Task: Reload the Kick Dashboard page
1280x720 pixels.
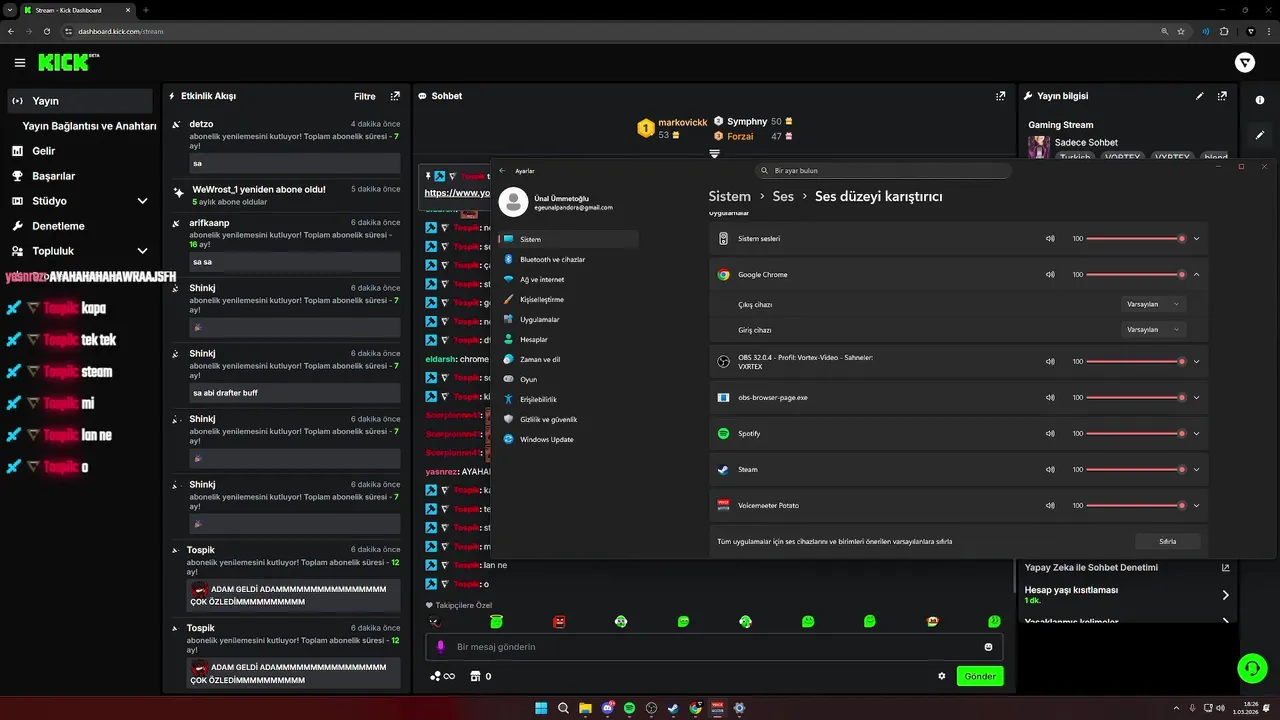Action: click(47, 31)
